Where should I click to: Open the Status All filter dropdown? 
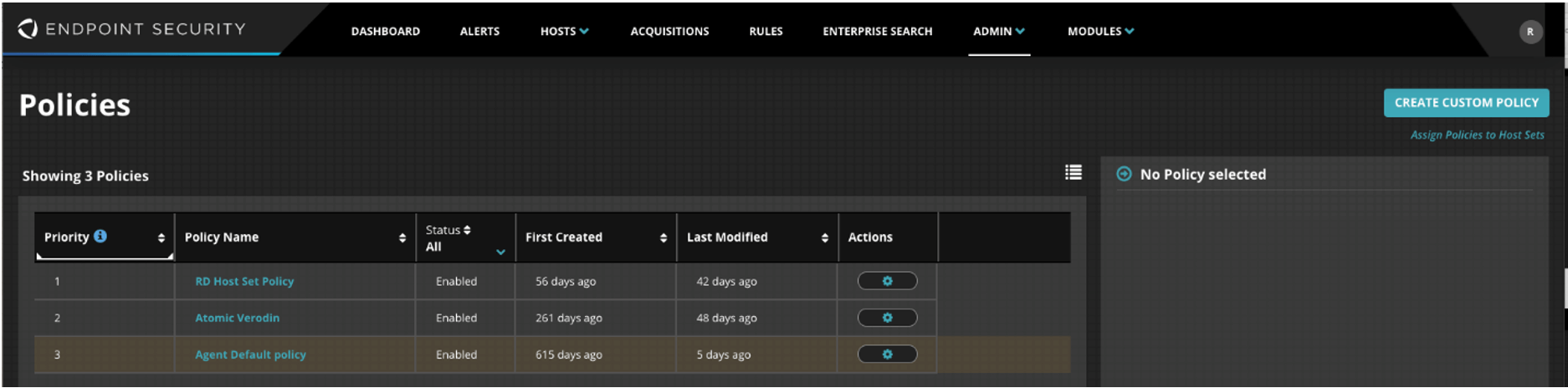(500, 252)
